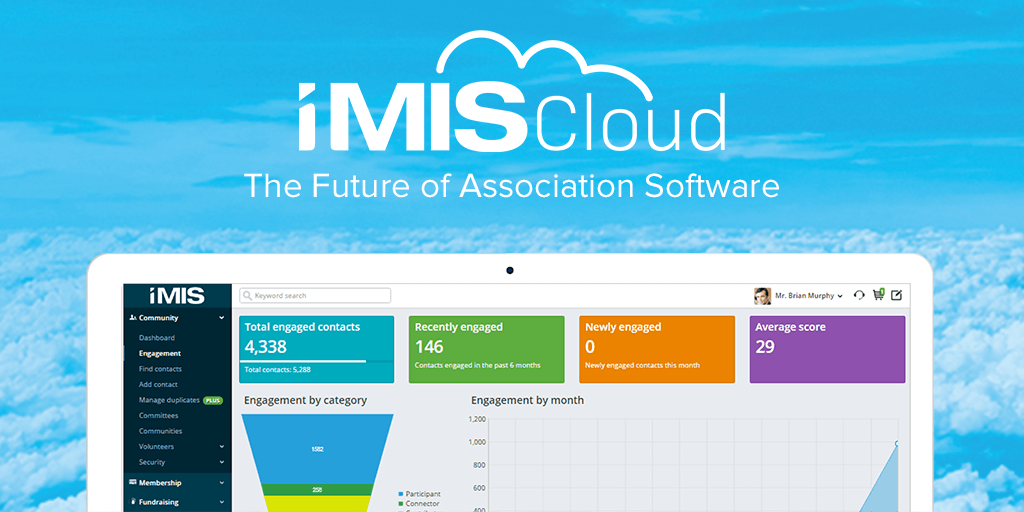Open the Security menu item
This screenshot has width=1024, height=512.
(152, 462)
